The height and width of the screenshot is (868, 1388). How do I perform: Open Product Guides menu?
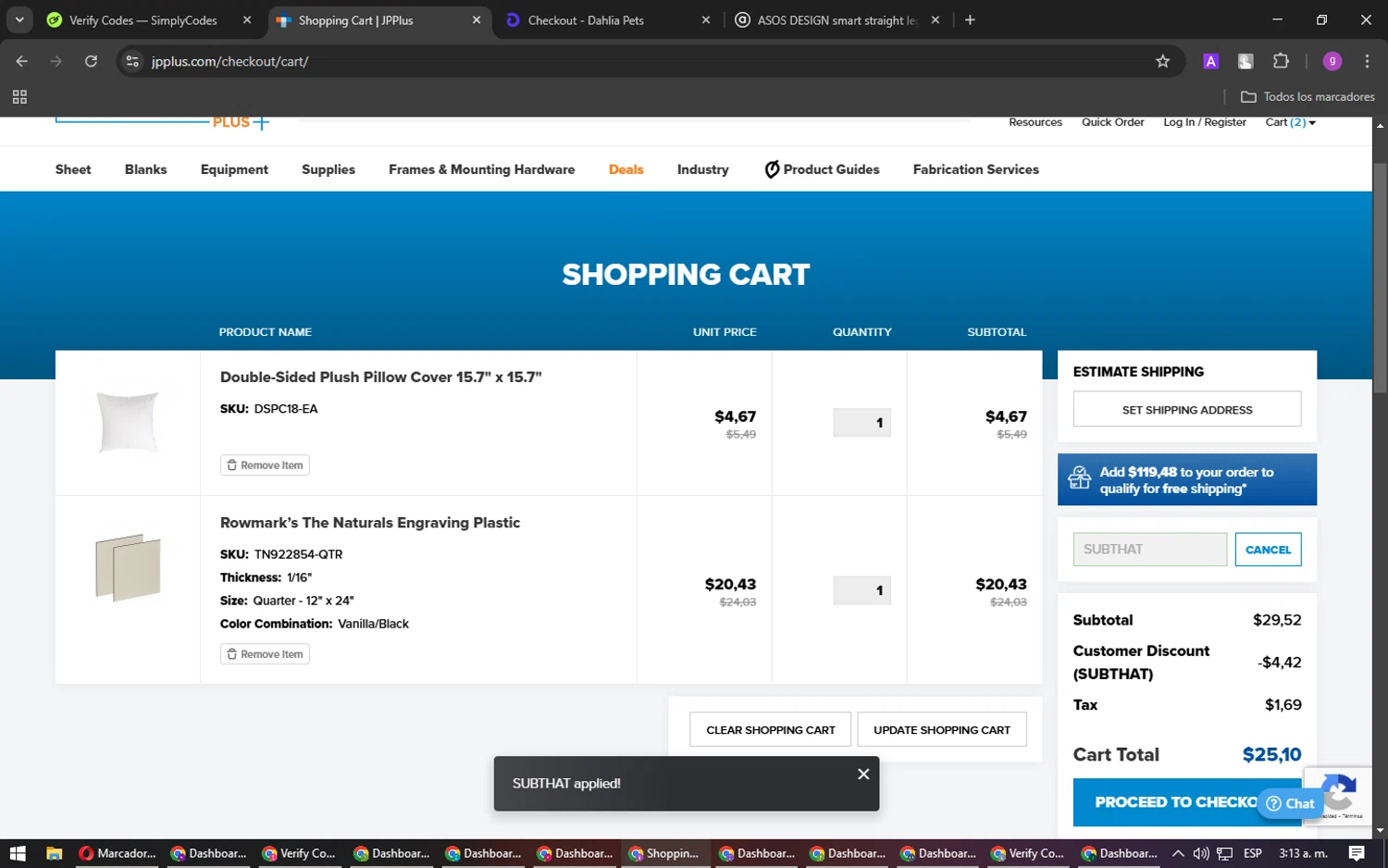822,169
